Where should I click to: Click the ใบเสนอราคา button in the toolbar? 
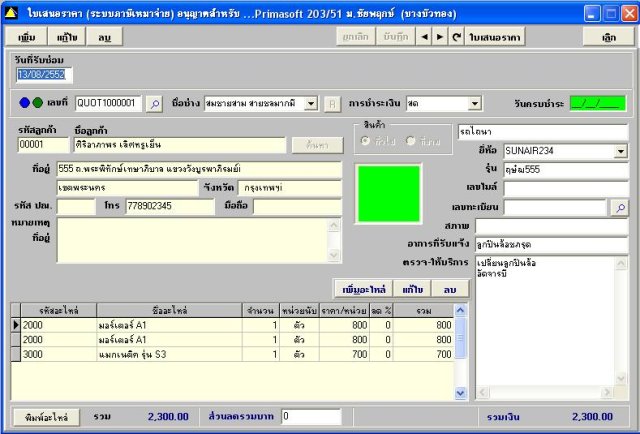(495, 37)
